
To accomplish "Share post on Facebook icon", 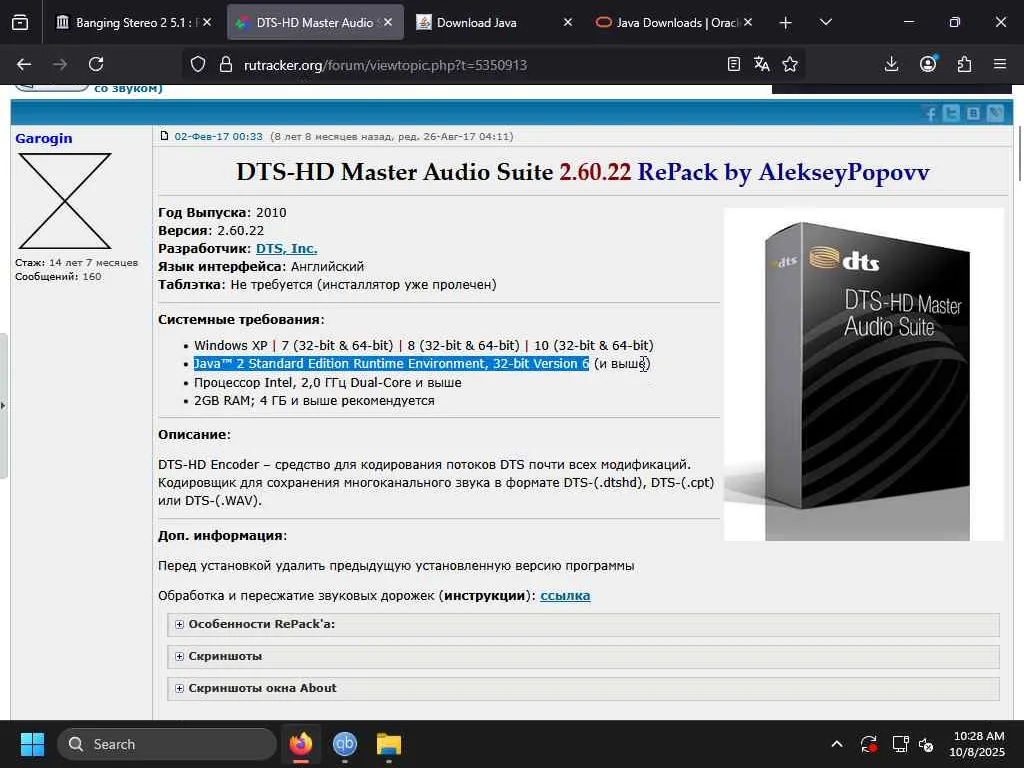I will [931, 114].
